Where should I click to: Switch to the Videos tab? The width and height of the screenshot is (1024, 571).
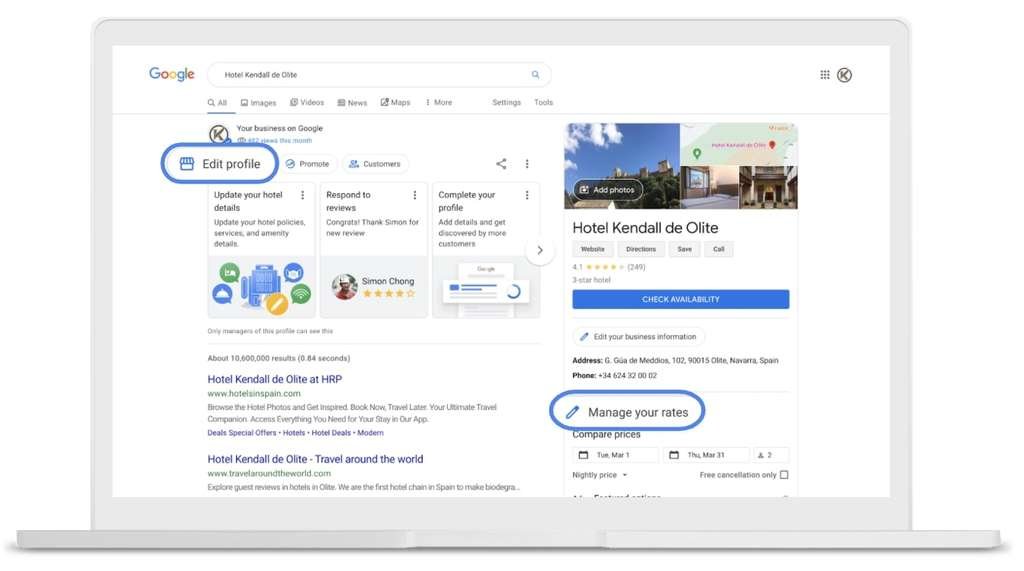pos(307,103)
